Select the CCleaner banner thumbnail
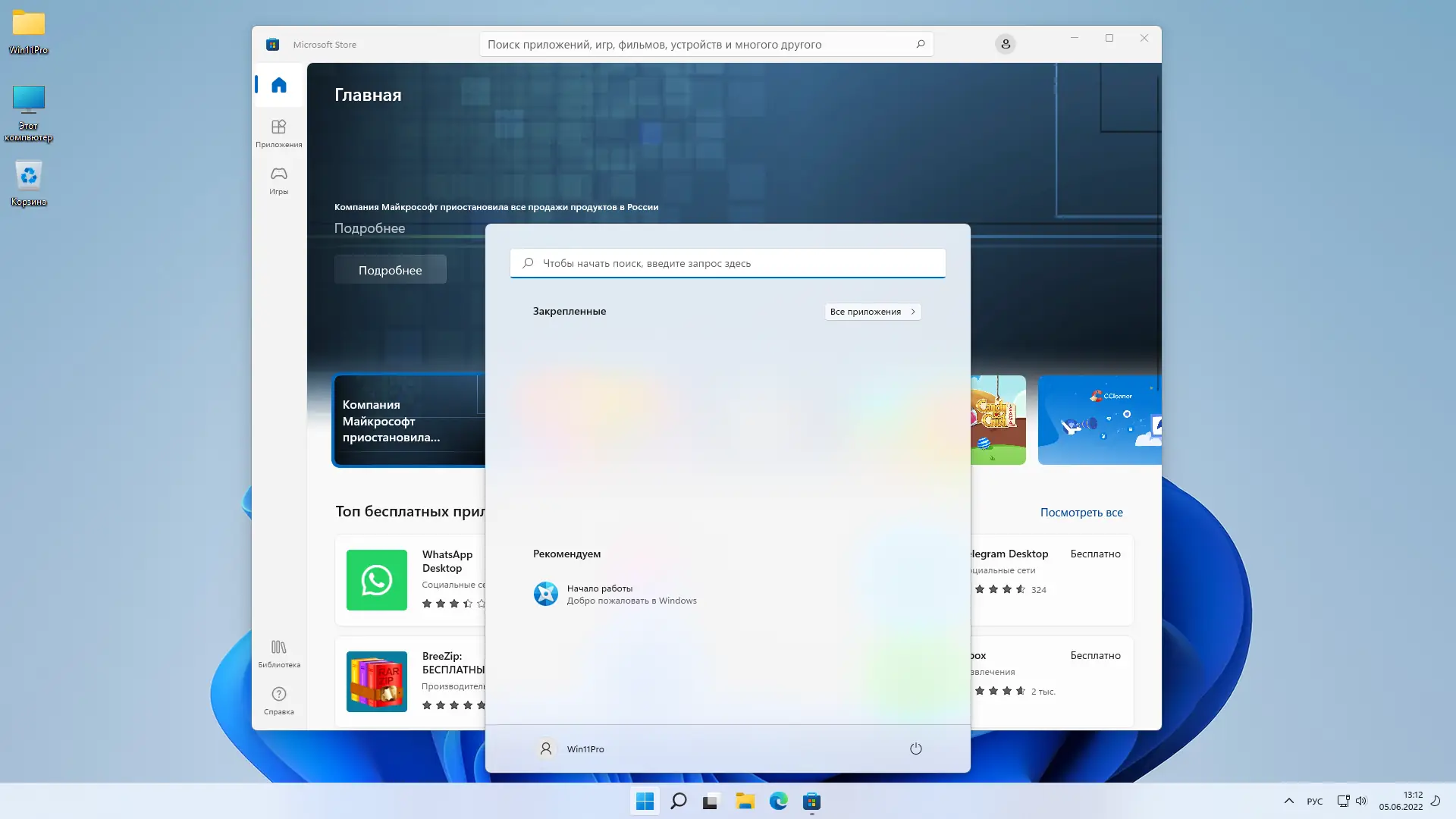The width and height of the screenshot is (1456, 819). tap(1099, 420)
